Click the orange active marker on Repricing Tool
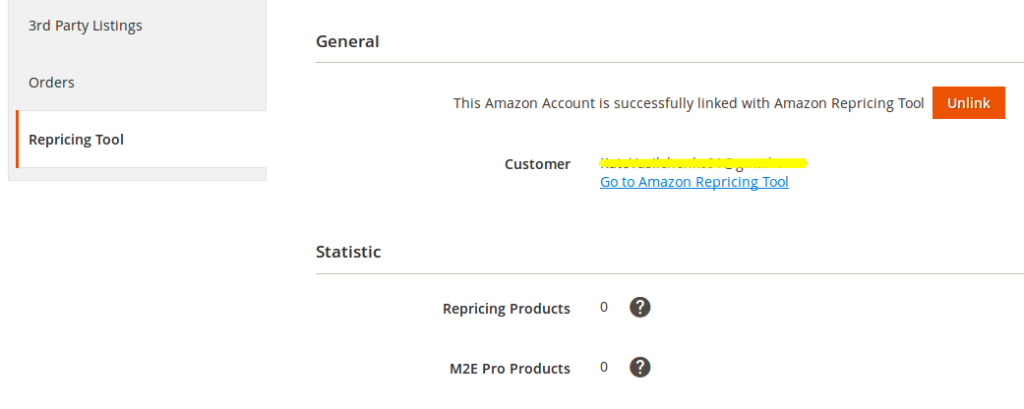Viewport: 1024px width, 409px height. coord(17,139)
